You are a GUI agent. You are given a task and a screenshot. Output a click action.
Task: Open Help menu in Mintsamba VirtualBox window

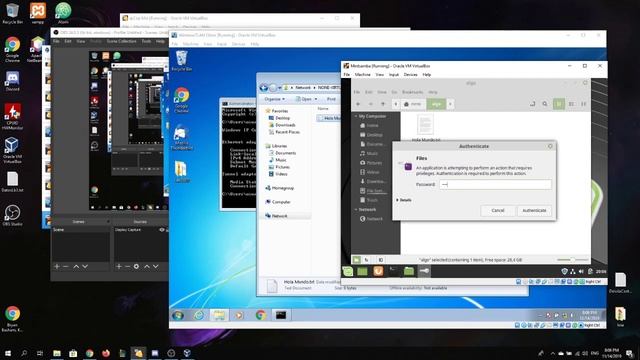(x=427, y=75)
